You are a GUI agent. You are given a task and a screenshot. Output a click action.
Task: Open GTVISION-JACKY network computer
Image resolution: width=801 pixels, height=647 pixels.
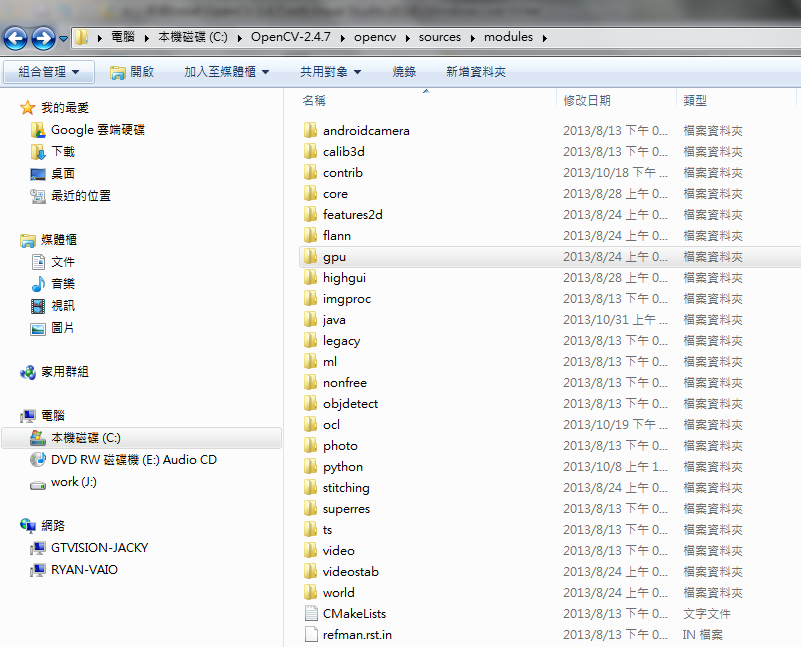pos(89,548)
